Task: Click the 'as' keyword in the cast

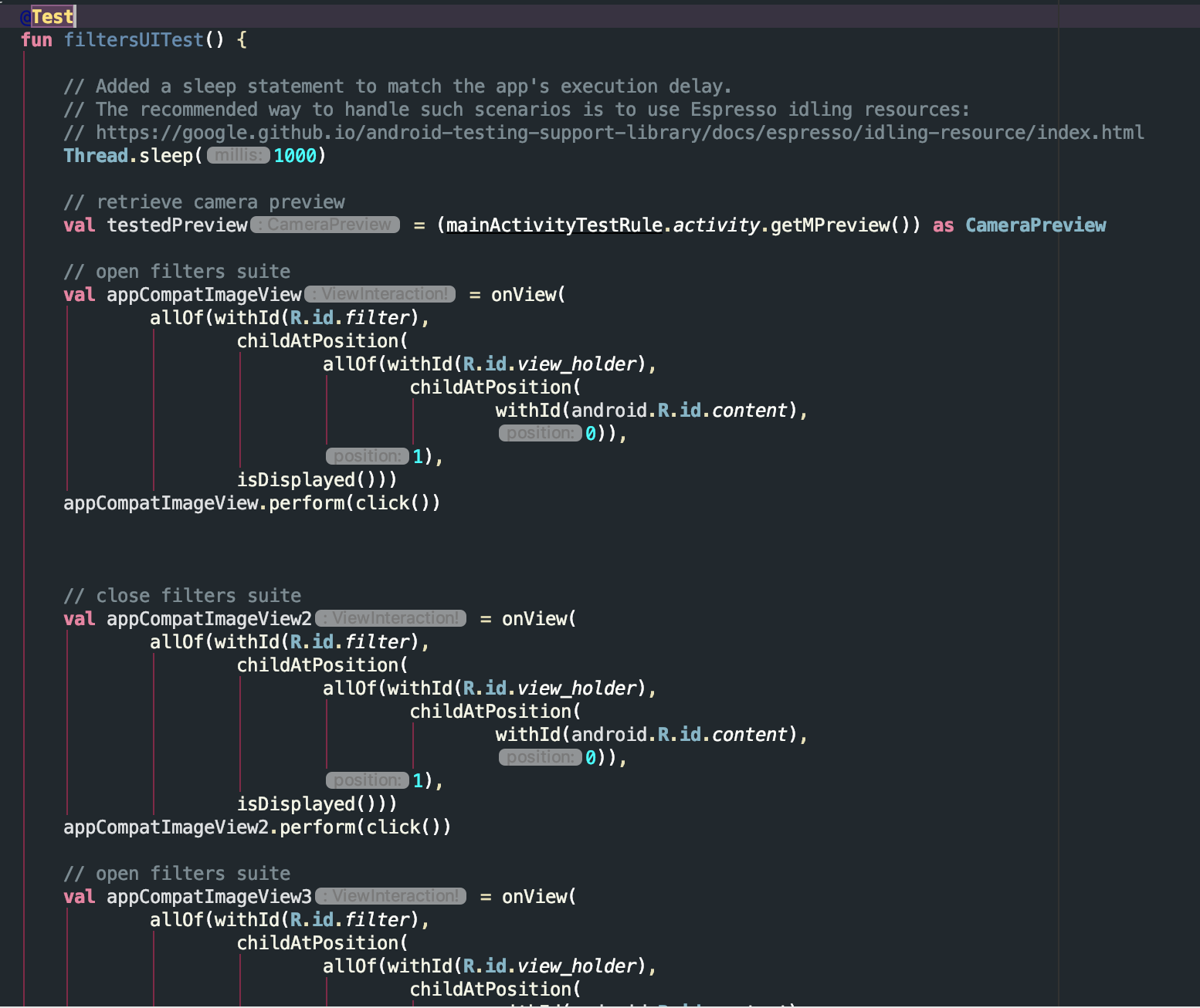Action: click(943, 225)
